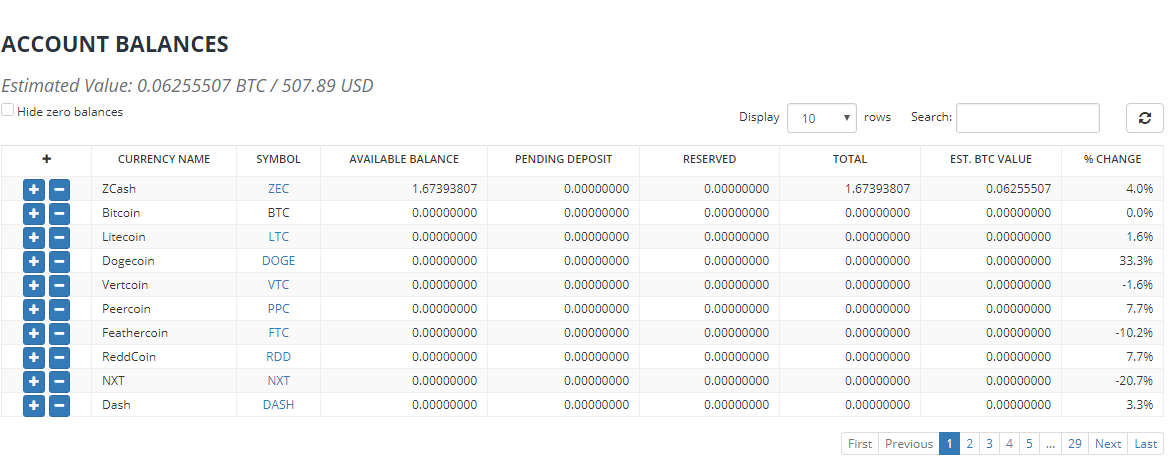Click the plus deposit button for Dogecoin
This screenshot has height=473, width=1173.
tap(34, 261)
